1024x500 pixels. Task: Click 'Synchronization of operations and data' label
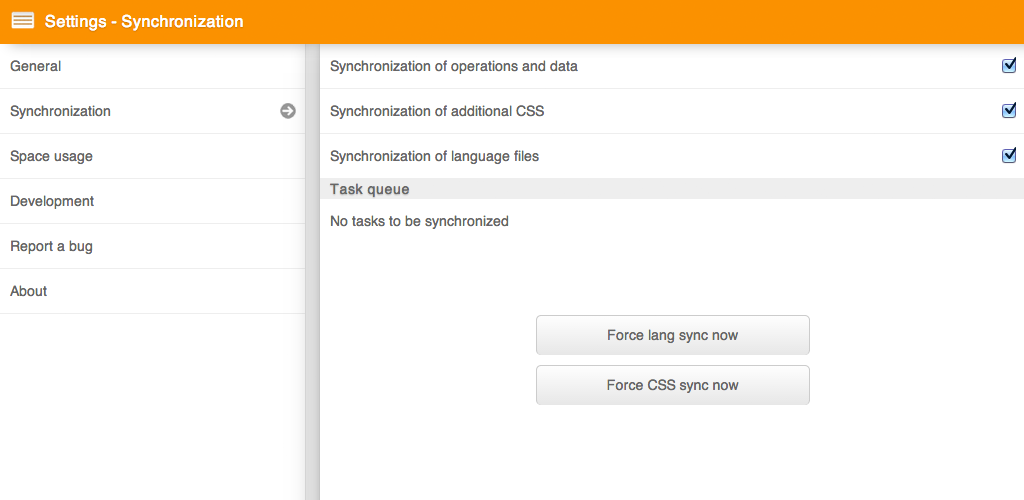click(x=454, y=67)
